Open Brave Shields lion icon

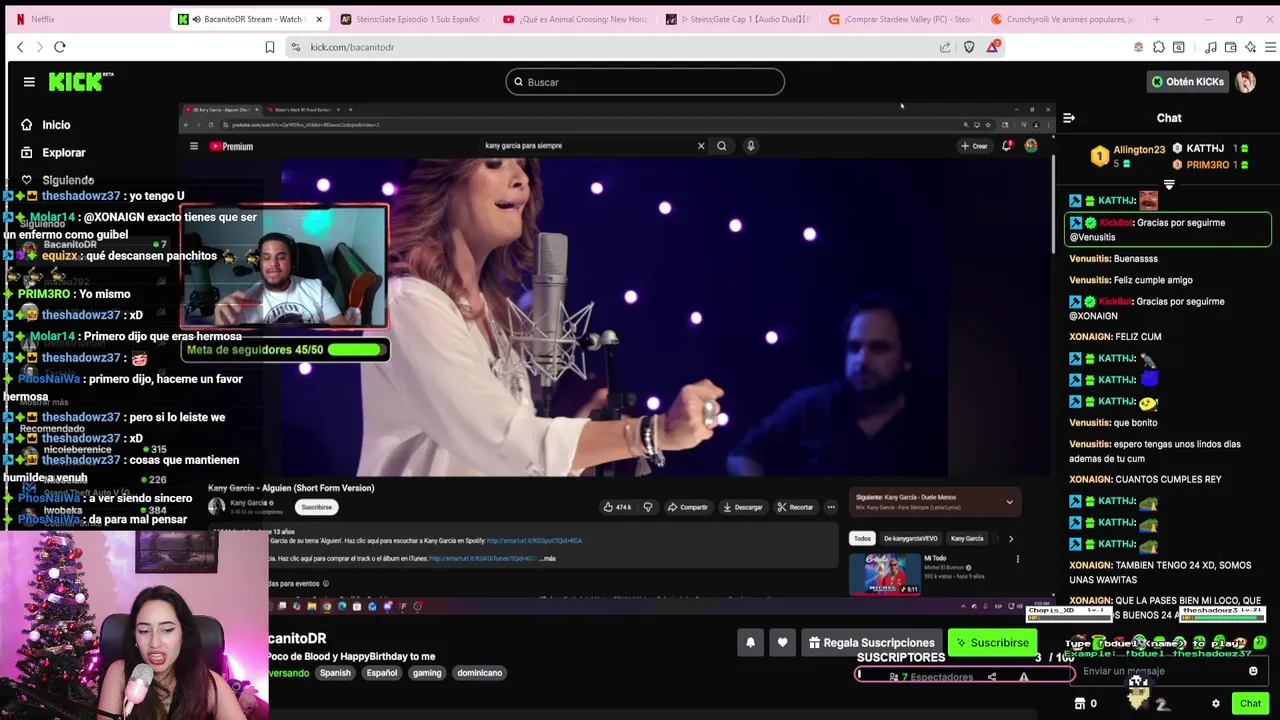click(969, 47)
